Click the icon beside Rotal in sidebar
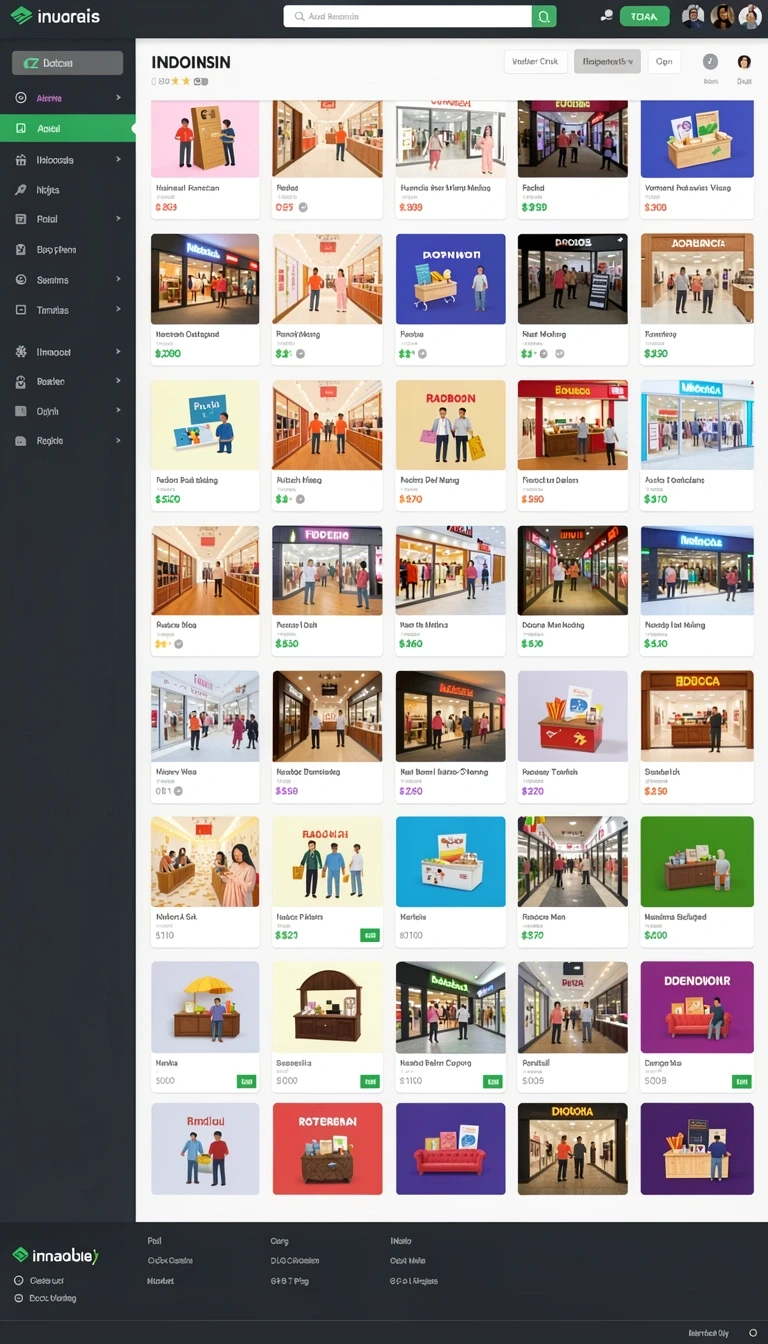Screen dimensions: 768x1344 21,219
